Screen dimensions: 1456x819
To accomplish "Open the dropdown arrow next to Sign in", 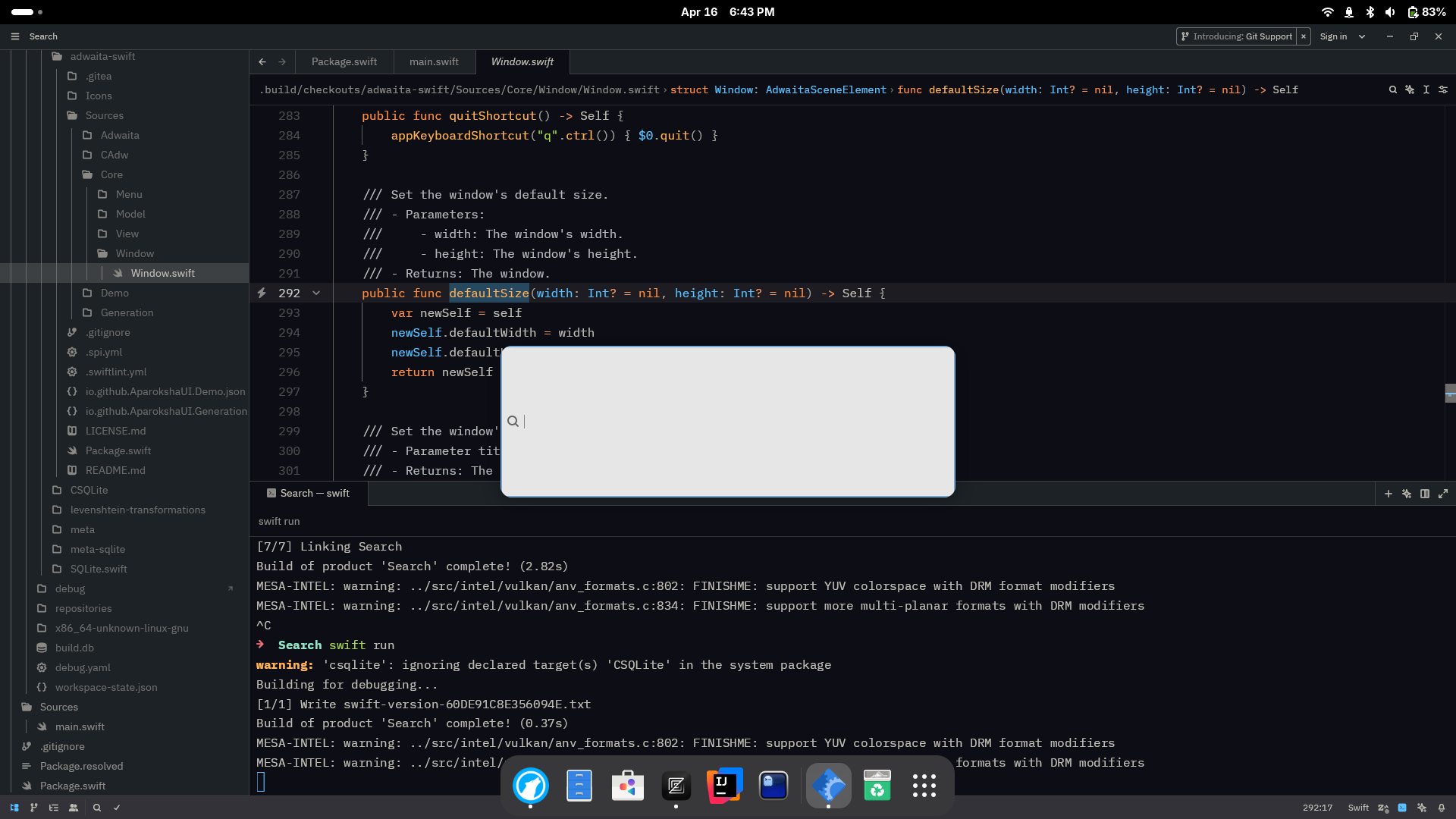I will tap(1362, 36).
